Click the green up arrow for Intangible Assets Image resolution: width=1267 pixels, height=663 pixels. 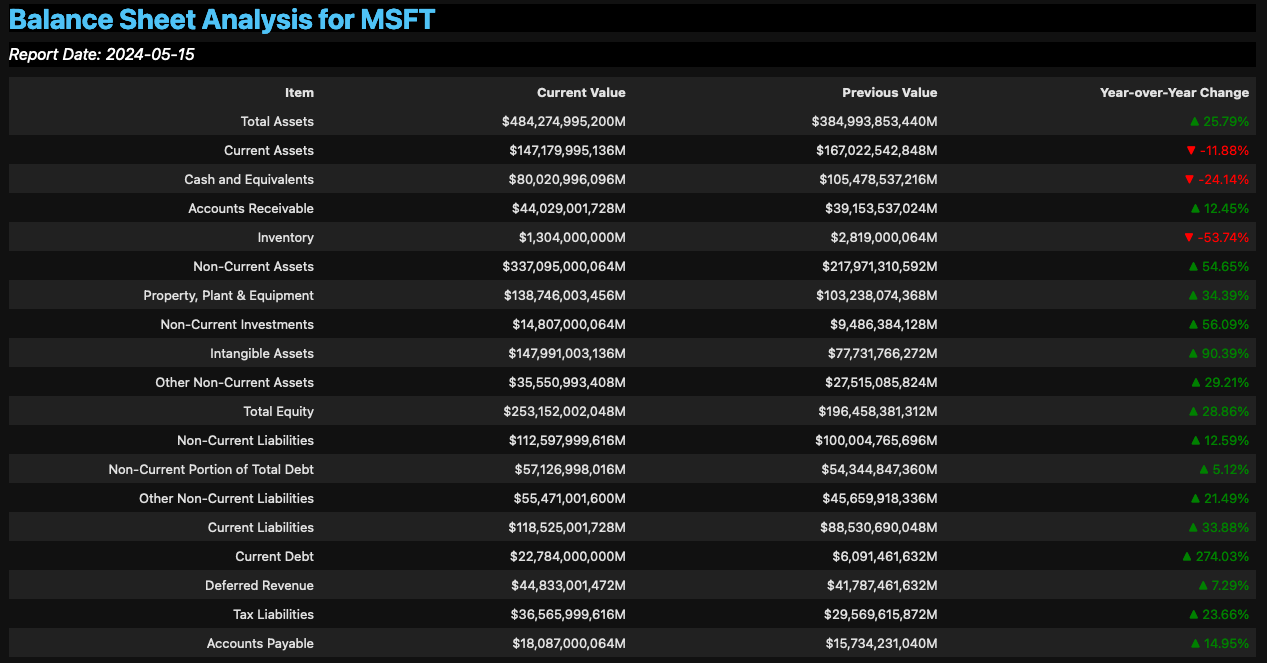tap(1193, 354)
